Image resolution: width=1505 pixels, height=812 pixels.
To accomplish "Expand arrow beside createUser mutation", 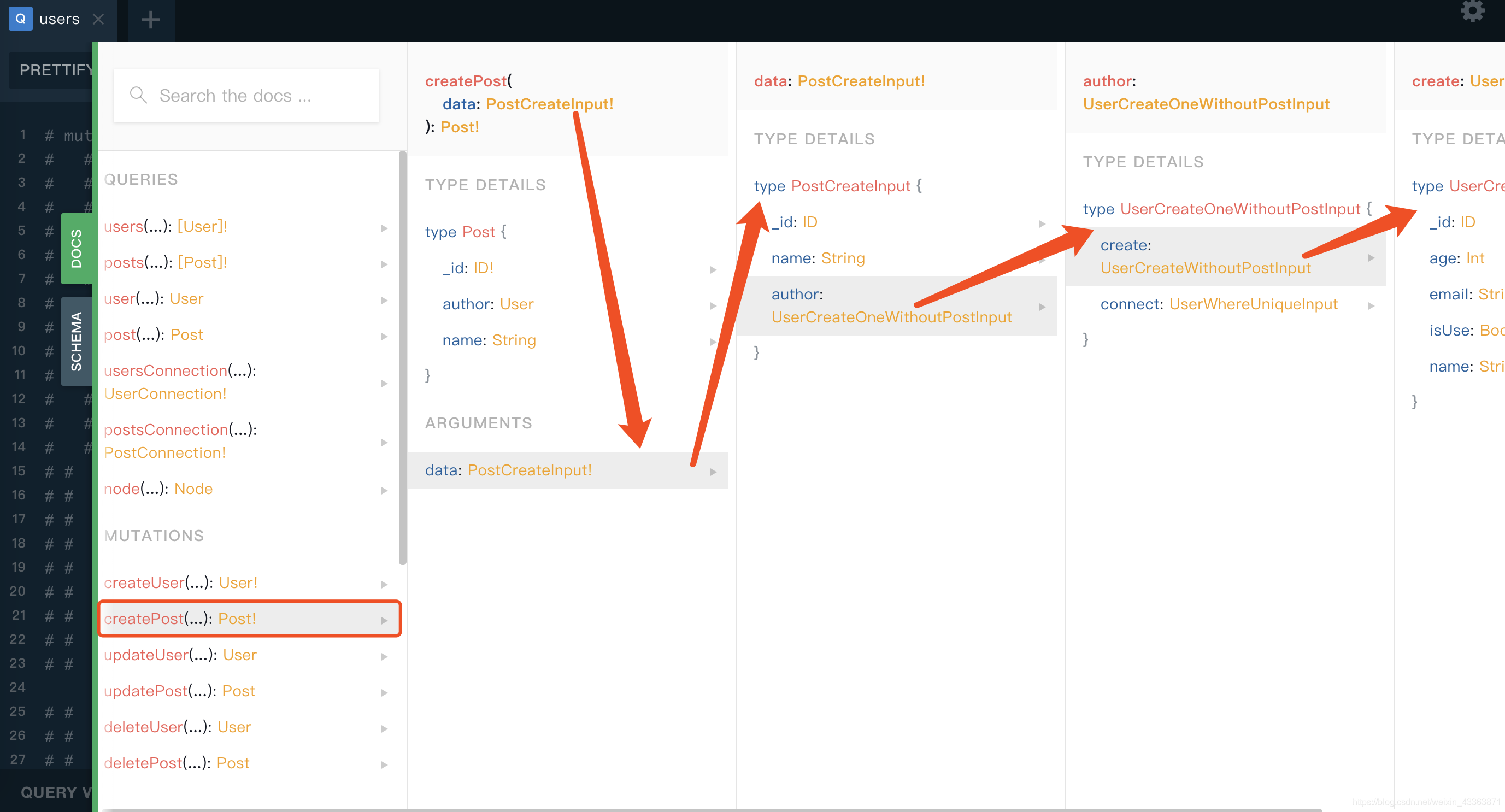I will pyautogui.click(x=384, y=584).
